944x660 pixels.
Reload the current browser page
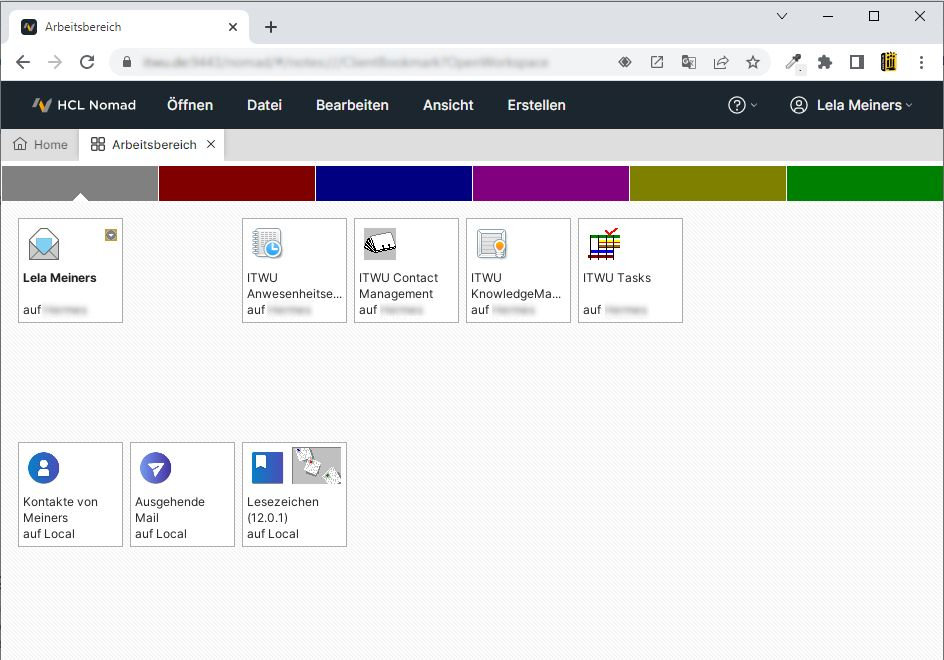tap(87, 62)
